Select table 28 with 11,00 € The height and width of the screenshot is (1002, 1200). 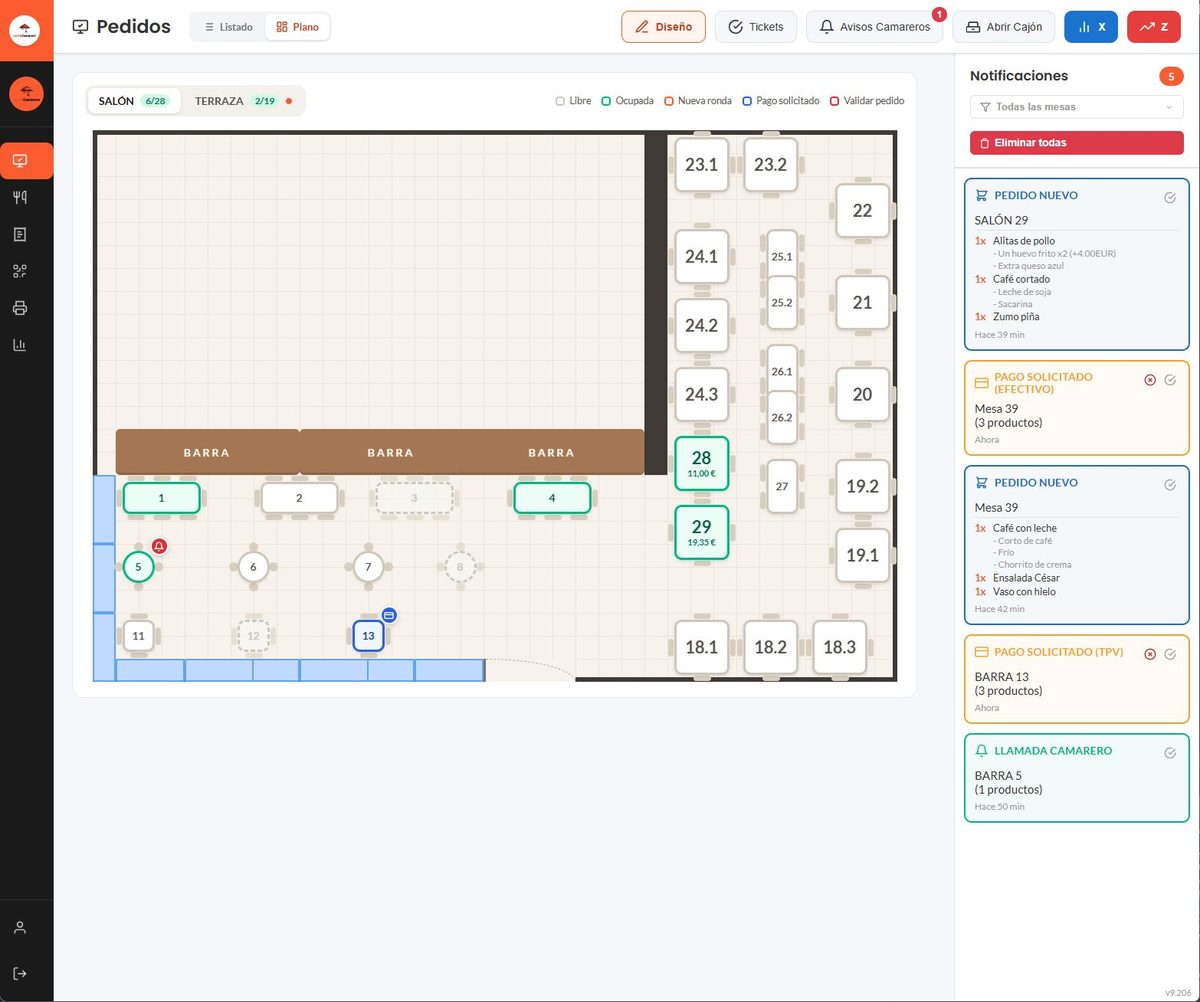pyautogui.click(x=702, y=464)
